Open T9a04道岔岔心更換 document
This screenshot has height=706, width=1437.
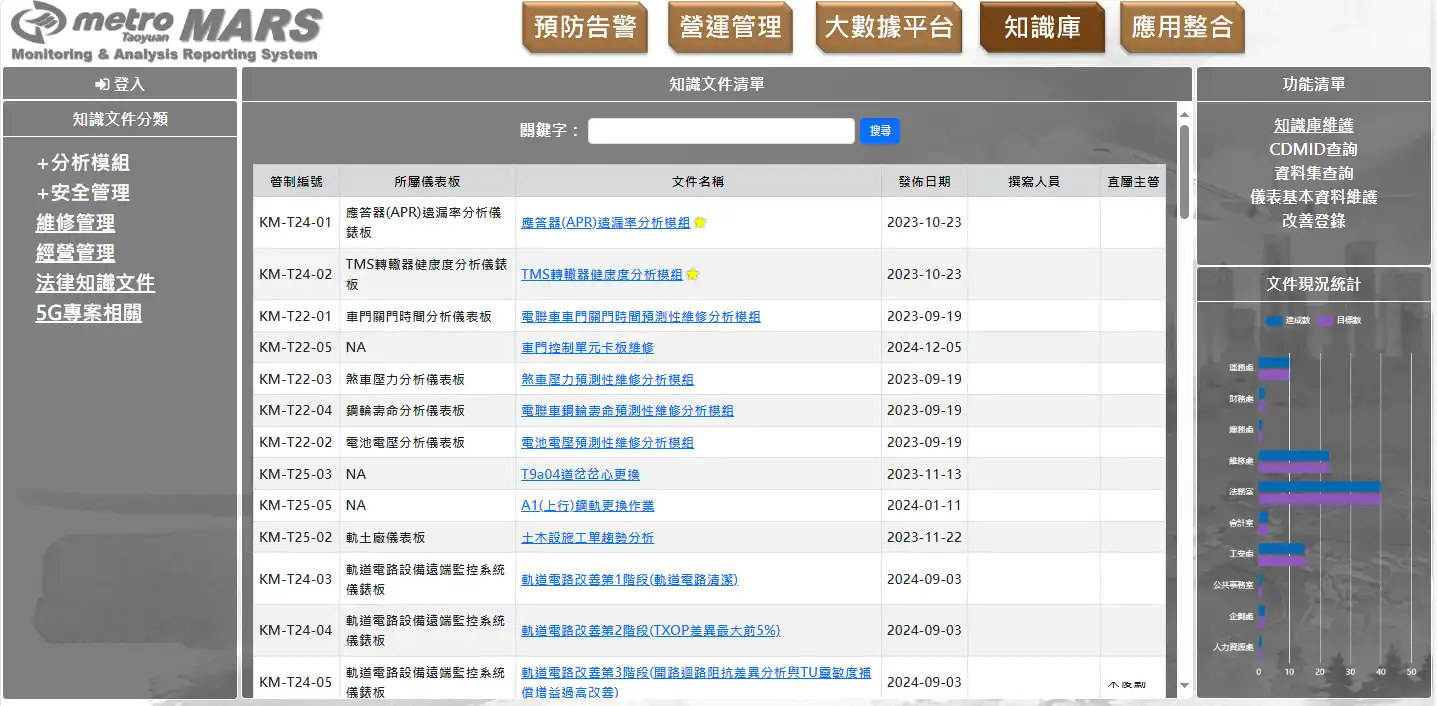point(580,474)
